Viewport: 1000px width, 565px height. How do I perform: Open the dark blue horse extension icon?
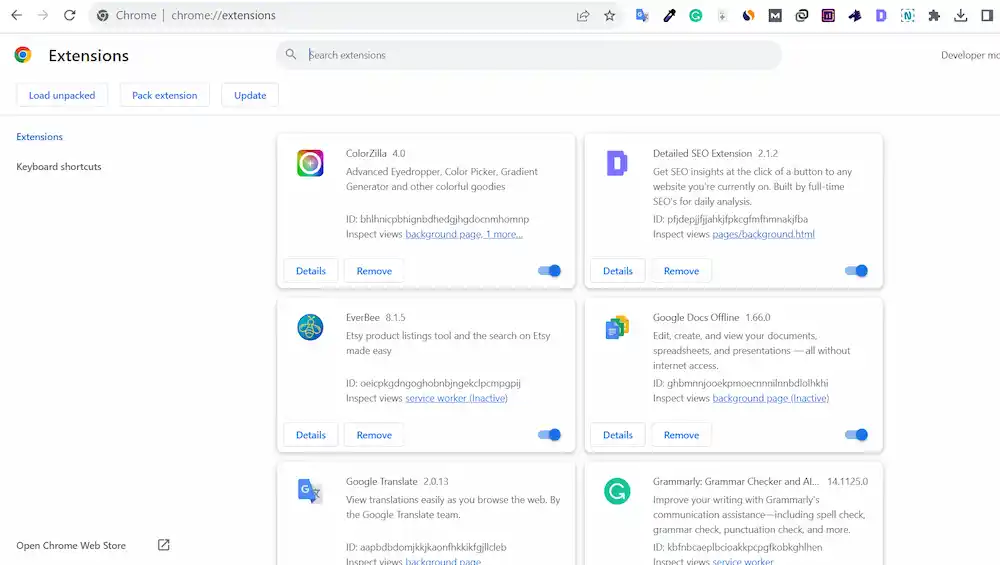[855, 16]
